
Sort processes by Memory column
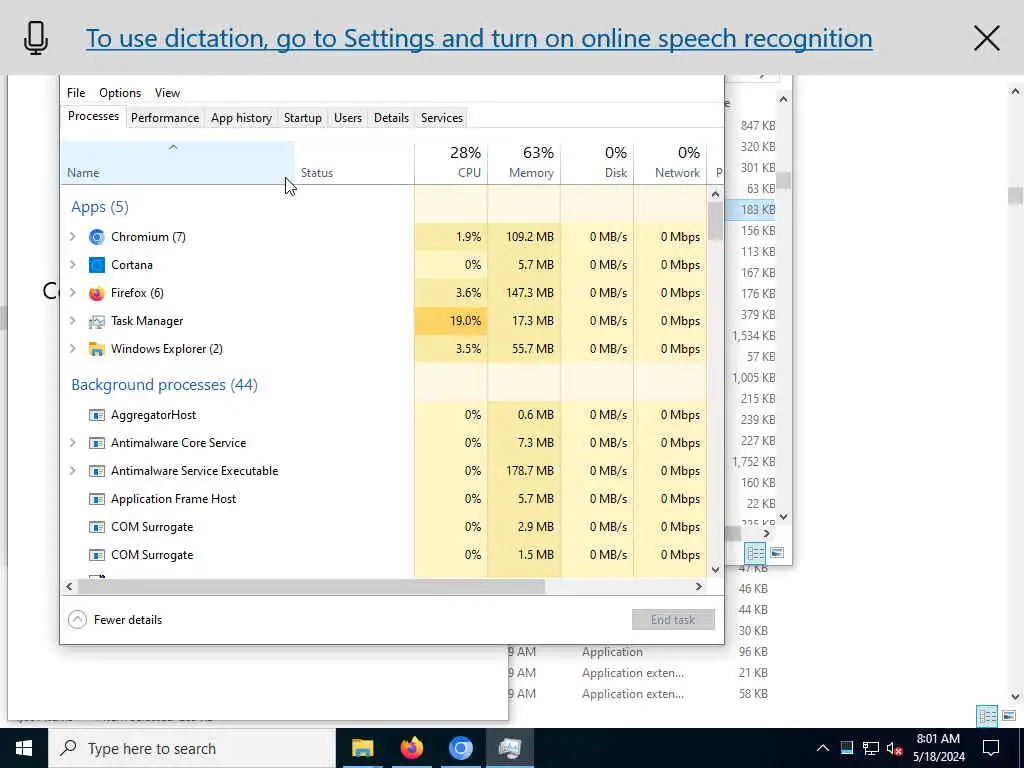(x=524, y=163)
